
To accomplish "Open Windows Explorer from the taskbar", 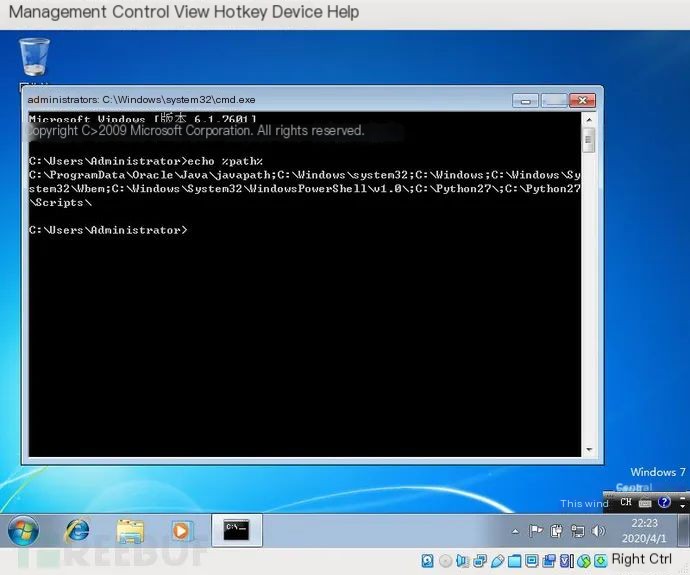I will point(130,531).
